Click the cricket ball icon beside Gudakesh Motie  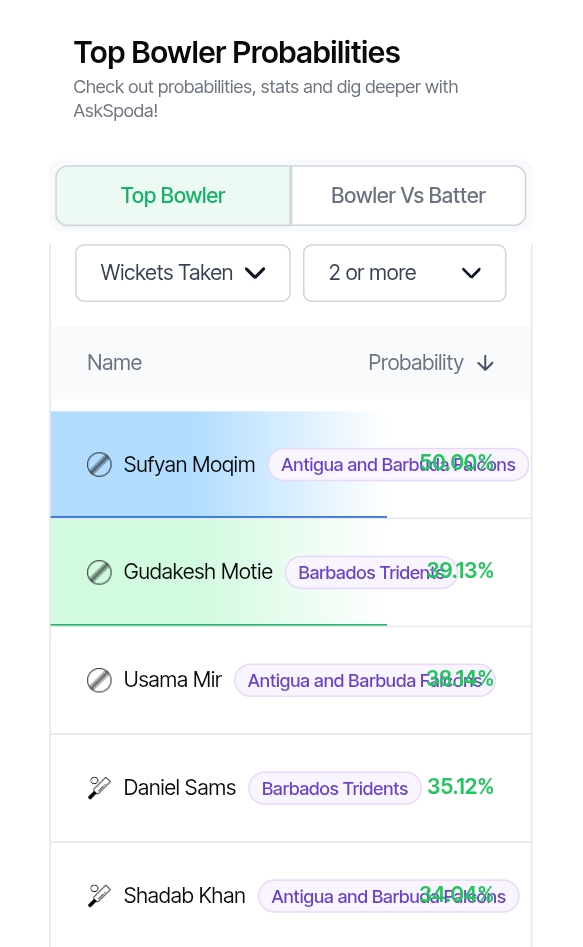[99, 572]
